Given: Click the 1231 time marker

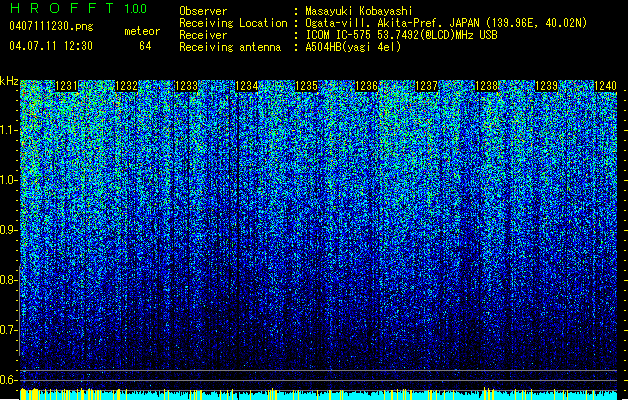Looking at the screenshot, I should click(x=66, y=86).
